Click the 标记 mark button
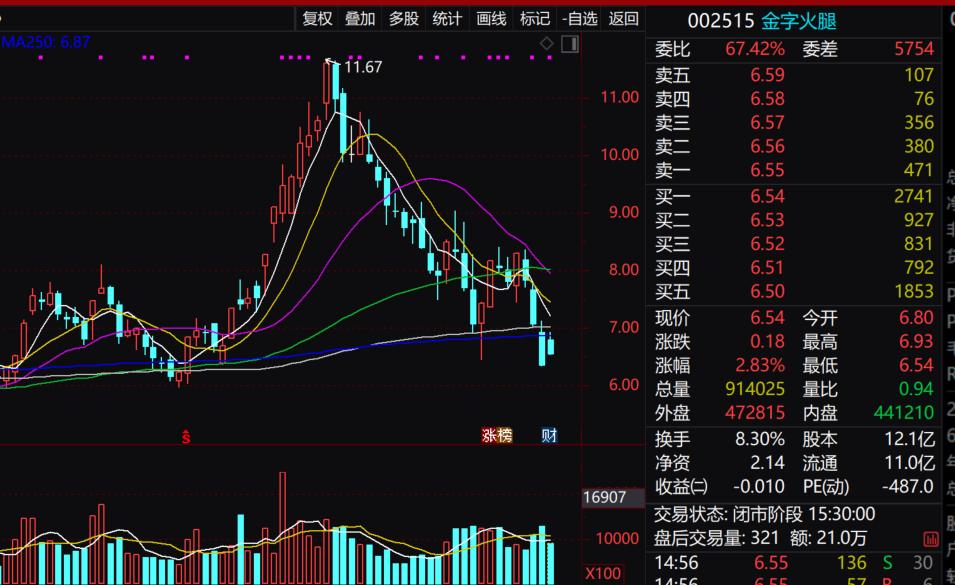This screenshot has height=585, width=955. pyautogui.click(x=535, y=19)
